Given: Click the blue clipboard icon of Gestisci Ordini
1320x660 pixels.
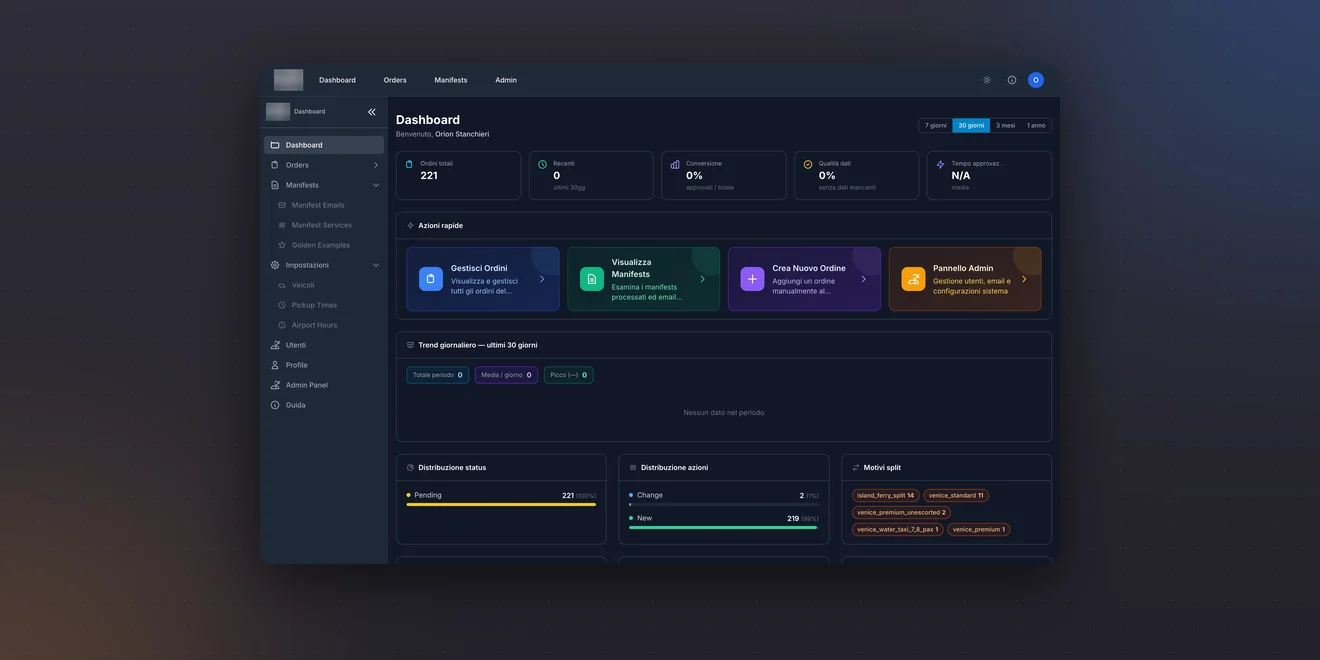Looking at the screenshot, I should pos(431,279).
